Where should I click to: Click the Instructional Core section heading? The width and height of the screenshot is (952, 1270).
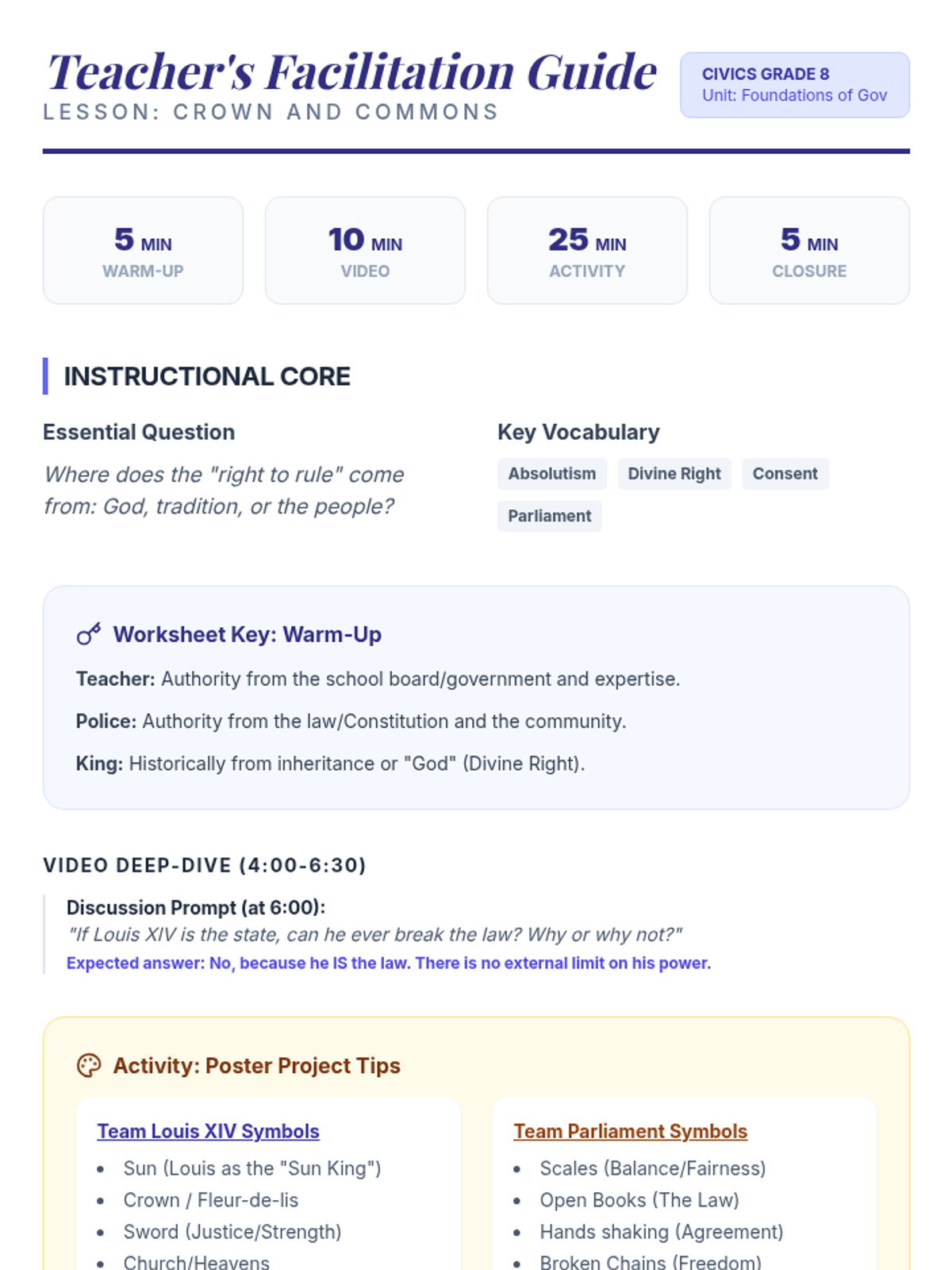coord(207,376)
